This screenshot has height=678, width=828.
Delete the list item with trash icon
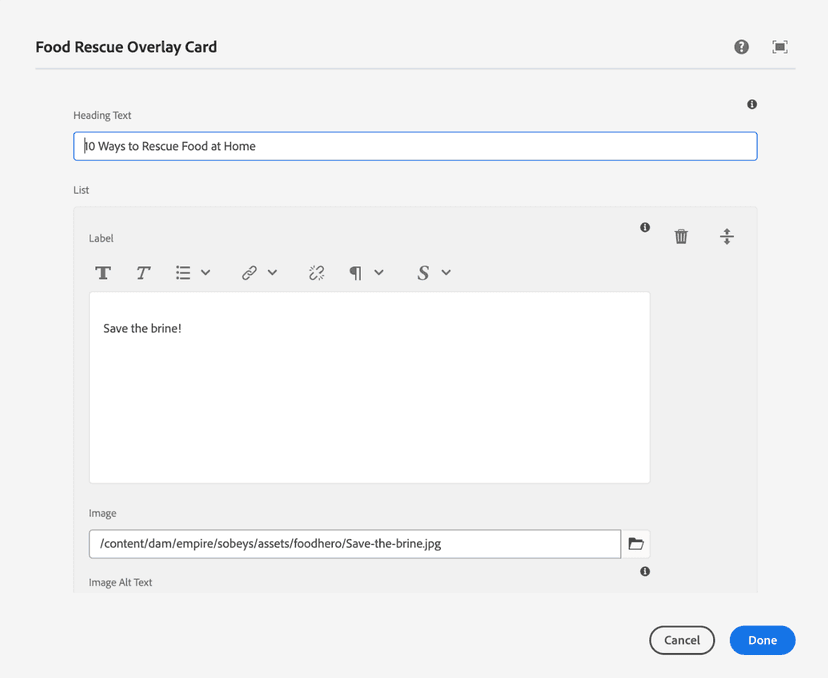(681, 237)
